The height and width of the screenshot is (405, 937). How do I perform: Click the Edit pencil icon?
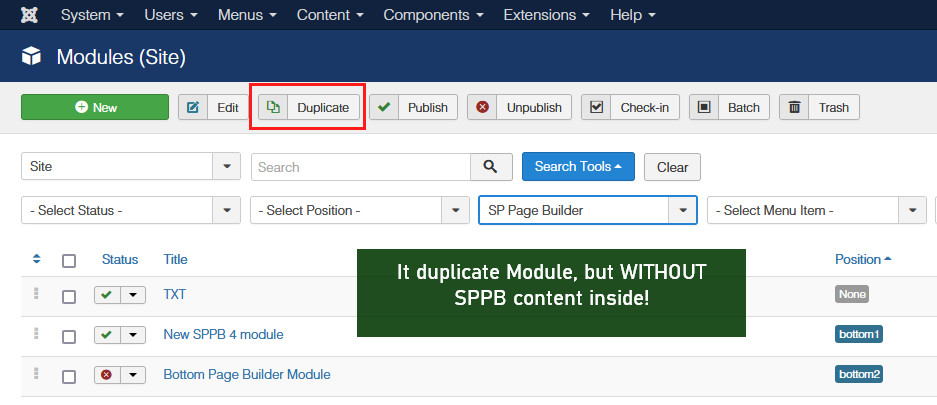click(x=193, y=108)
